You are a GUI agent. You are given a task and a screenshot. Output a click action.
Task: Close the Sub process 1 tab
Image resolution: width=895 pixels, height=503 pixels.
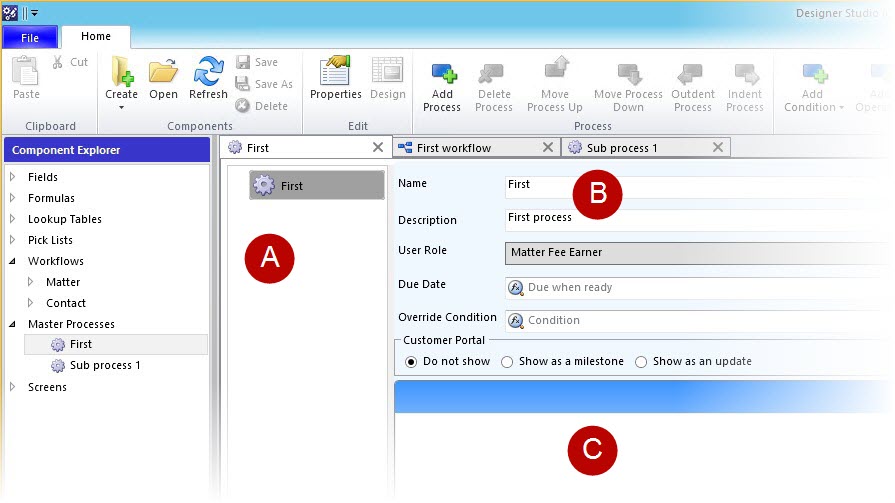(x=717, y=148)
